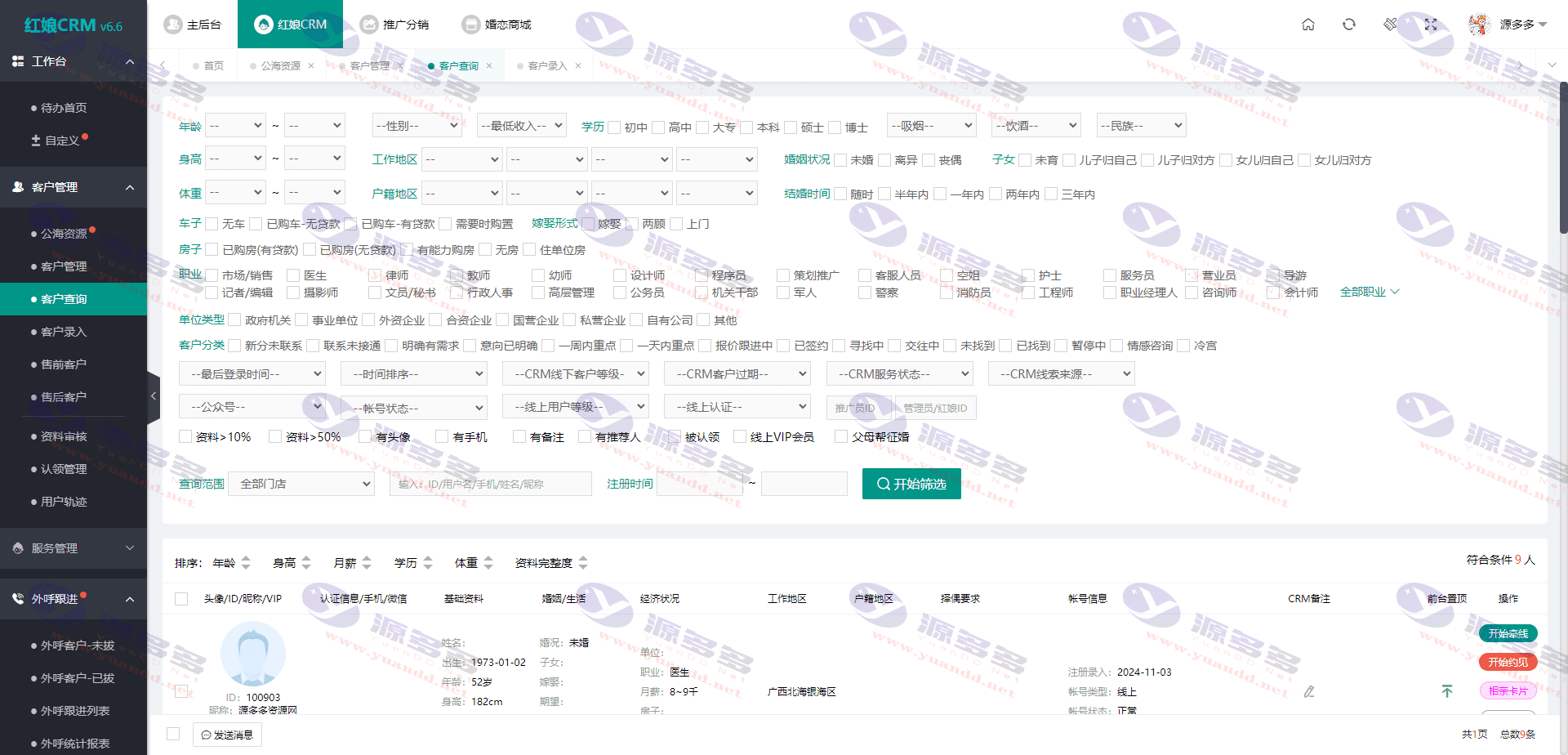Sort results by 体重 arrows
Screen dimensions: 1568x755
coord(488,563)
